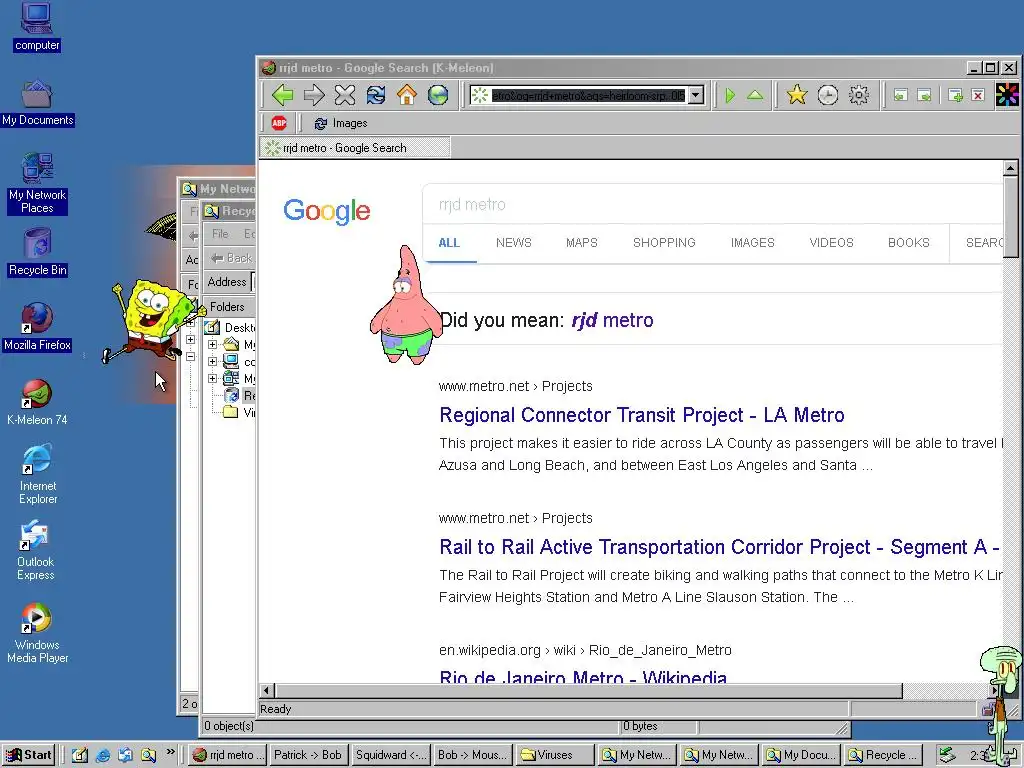Click the Outlook Express desktop shortcut
This screenshot has height=768, width=1024.
pos(35,551)
